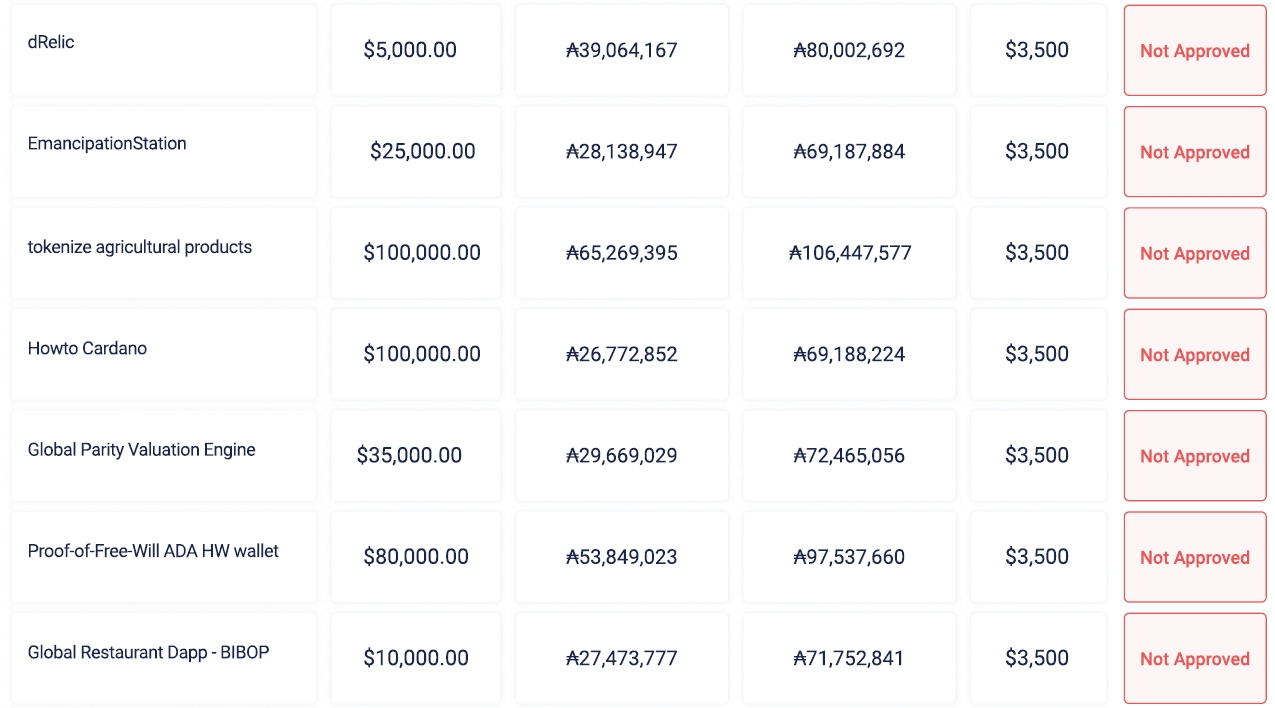Click Not Approved for Global Restaurant Dapp

[1194, 659]
